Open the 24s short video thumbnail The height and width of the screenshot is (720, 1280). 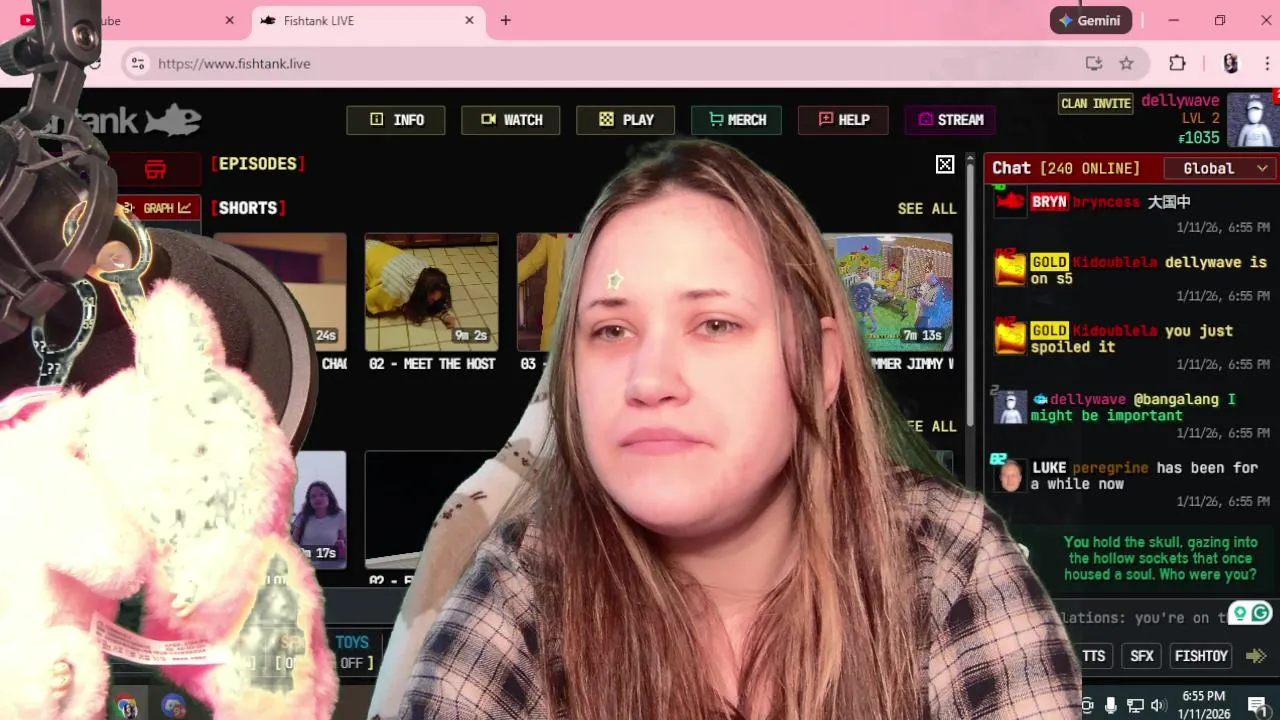point(280,292)
